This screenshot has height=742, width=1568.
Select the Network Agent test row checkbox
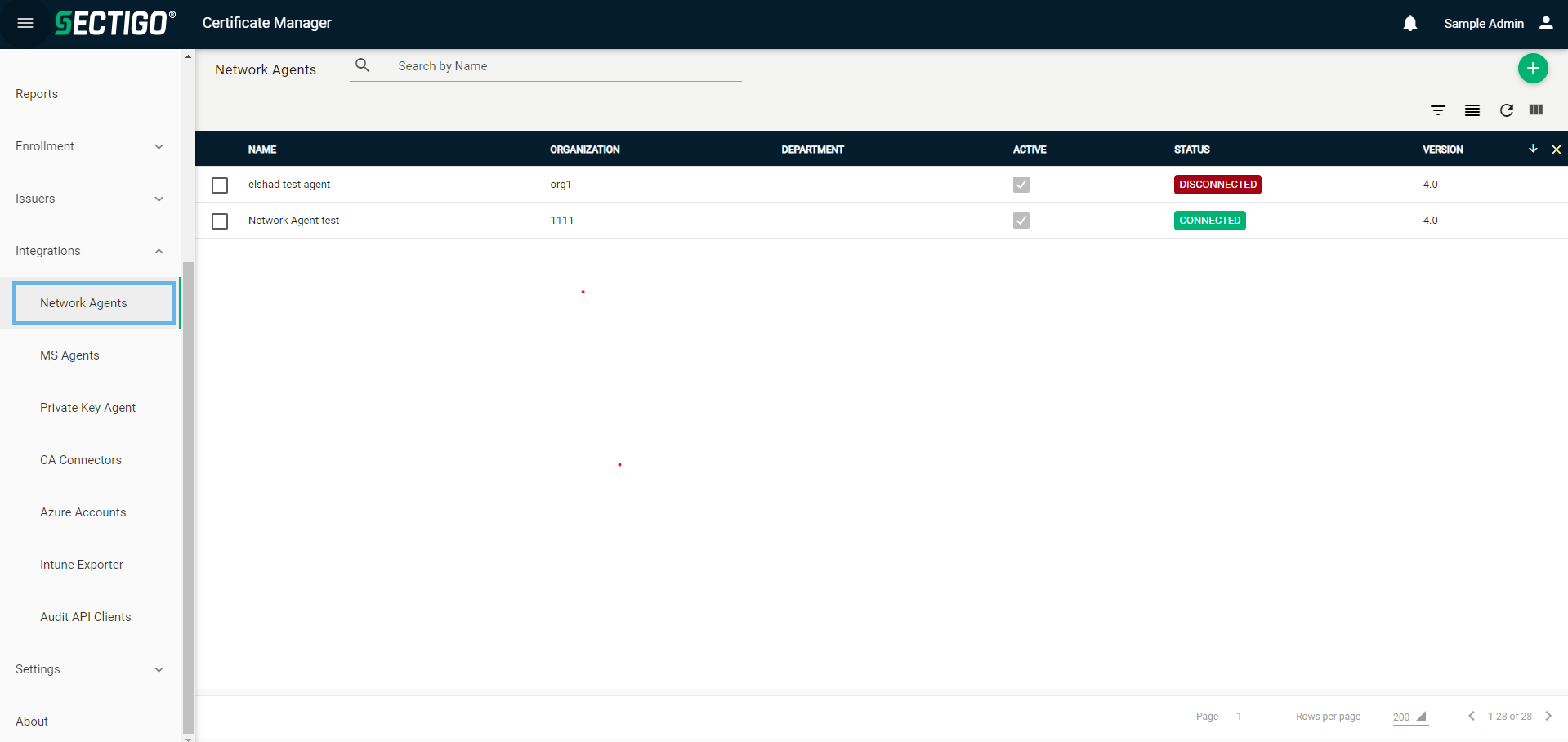click(220, 221)
